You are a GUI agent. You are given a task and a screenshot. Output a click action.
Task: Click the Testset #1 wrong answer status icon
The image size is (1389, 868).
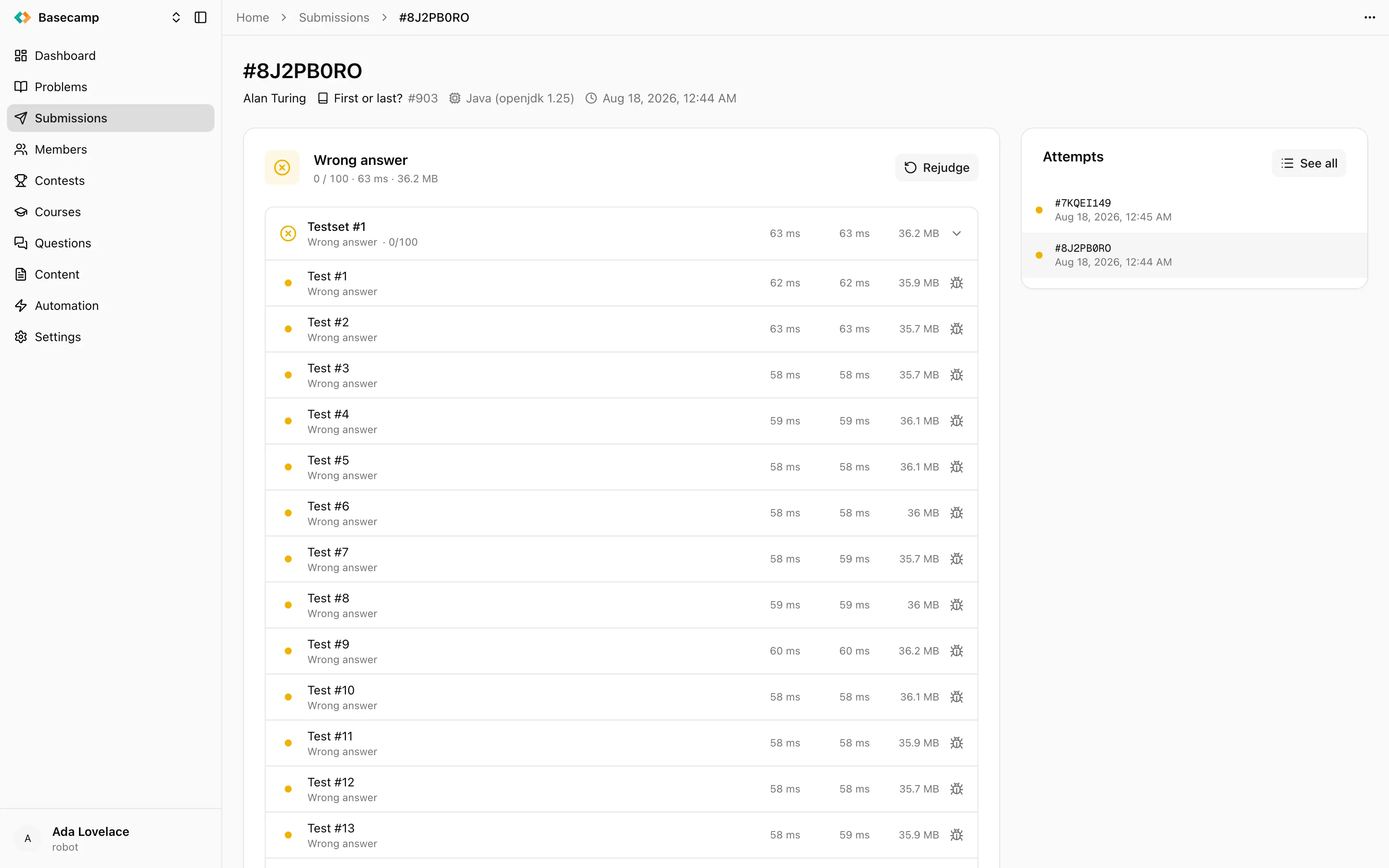(288, 233)
